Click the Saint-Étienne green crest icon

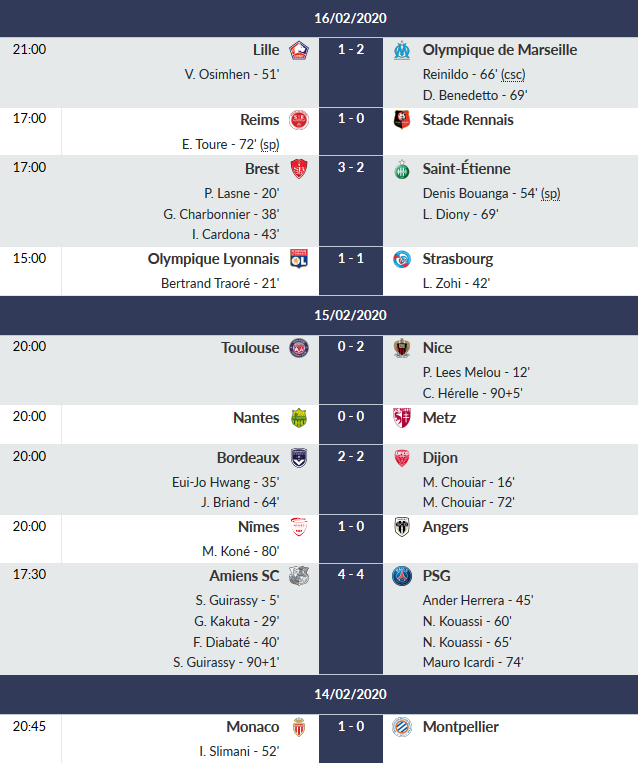pyautogui.click(x=402, y=169)
